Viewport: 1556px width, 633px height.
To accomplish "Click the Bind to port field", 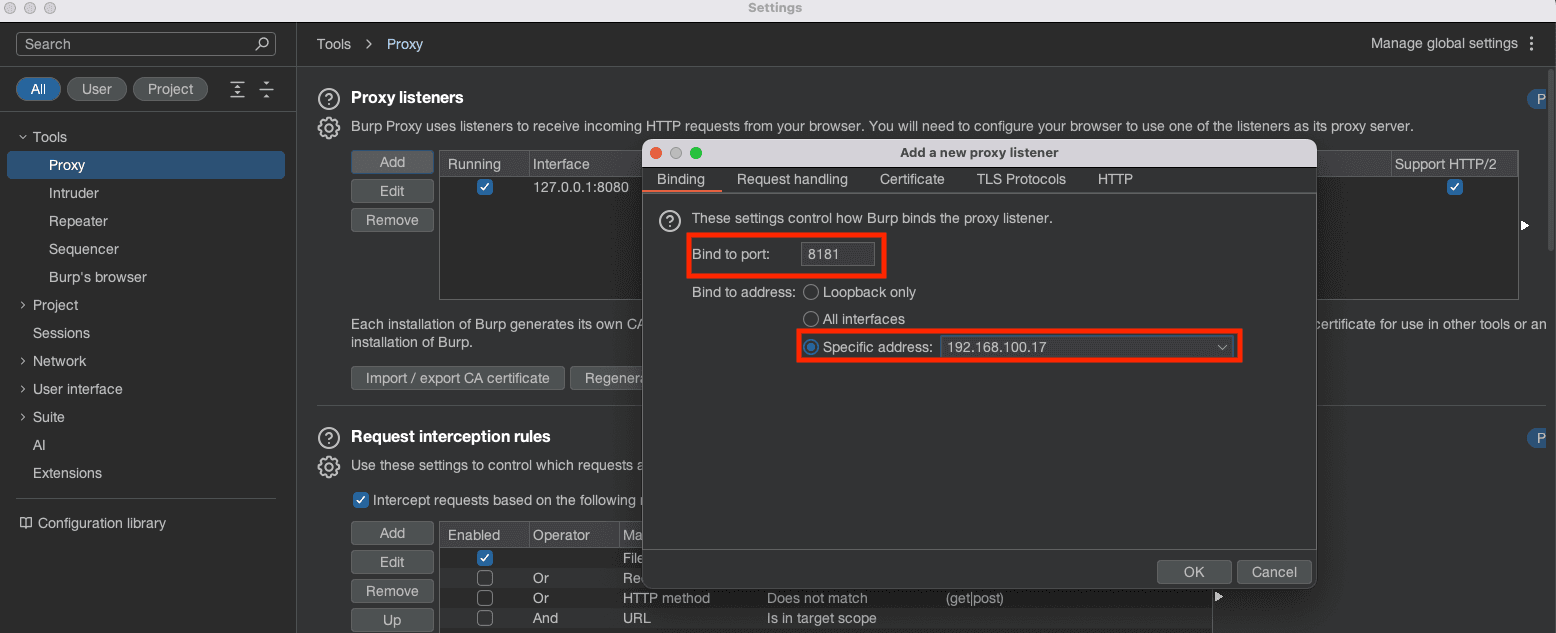I will click(838, 255).
